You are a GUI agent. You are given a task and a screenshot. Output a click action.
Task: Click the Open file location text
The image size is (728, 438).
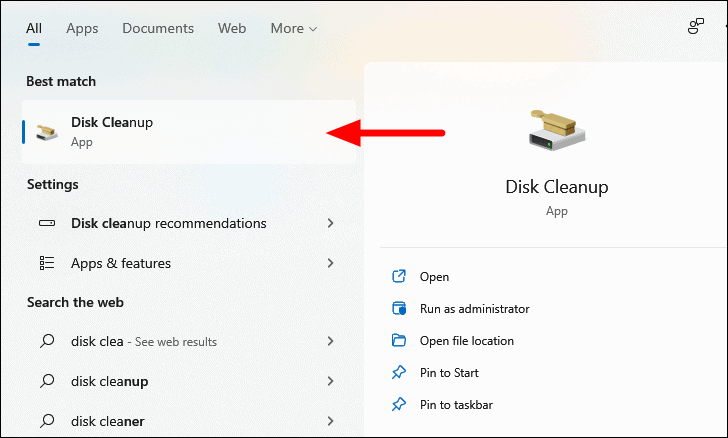[x=467, y=341]
